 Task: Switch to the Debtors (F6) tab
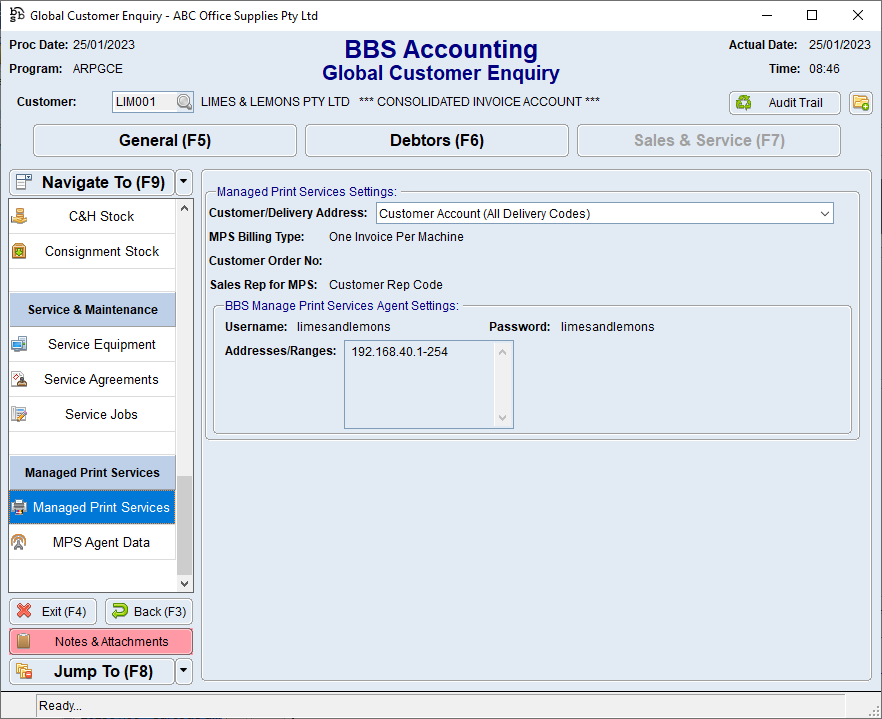pyautogui.click(x=436, y=141)
